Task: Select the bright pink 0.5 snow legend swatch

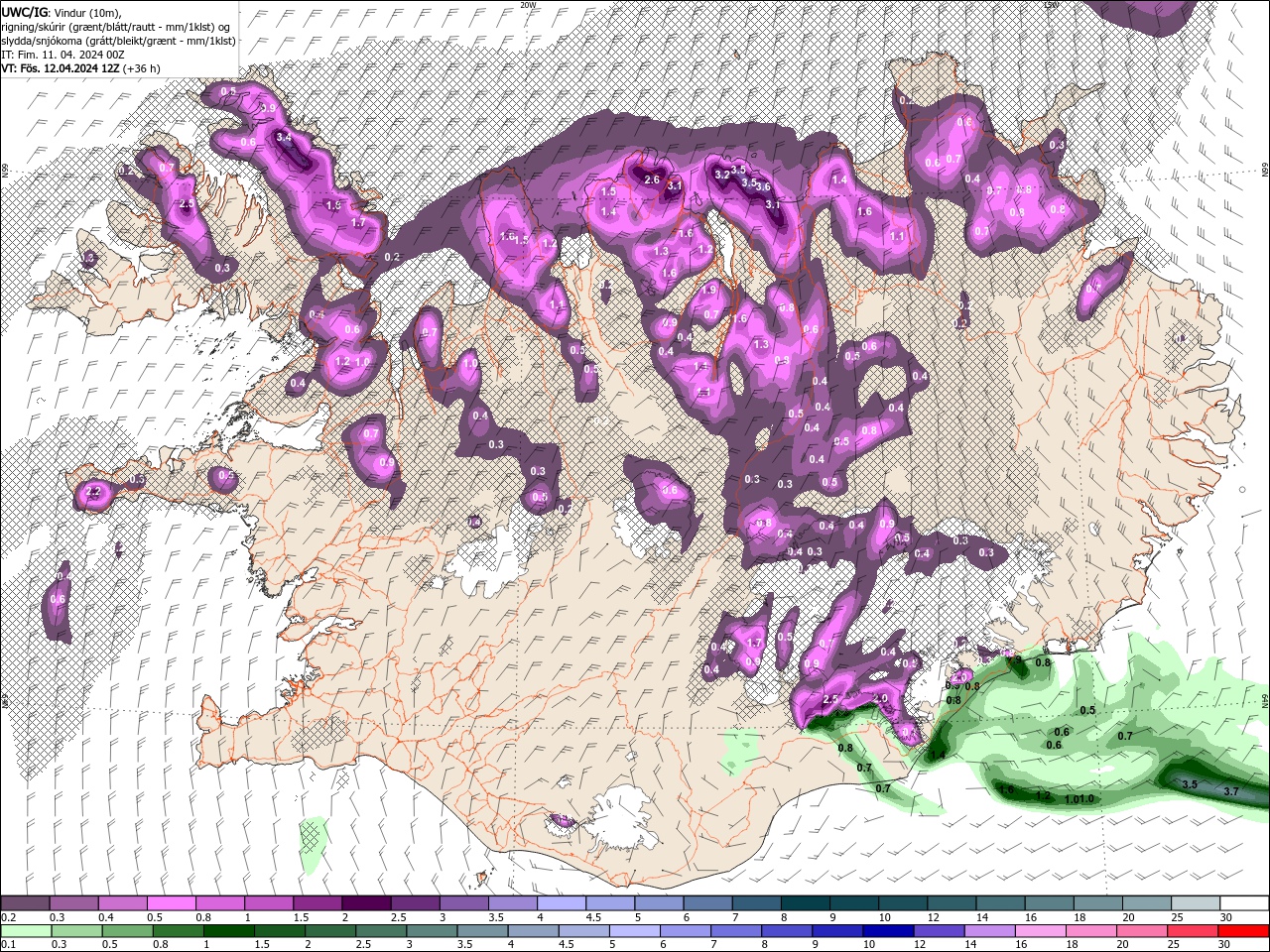Action: click(171, 903)
